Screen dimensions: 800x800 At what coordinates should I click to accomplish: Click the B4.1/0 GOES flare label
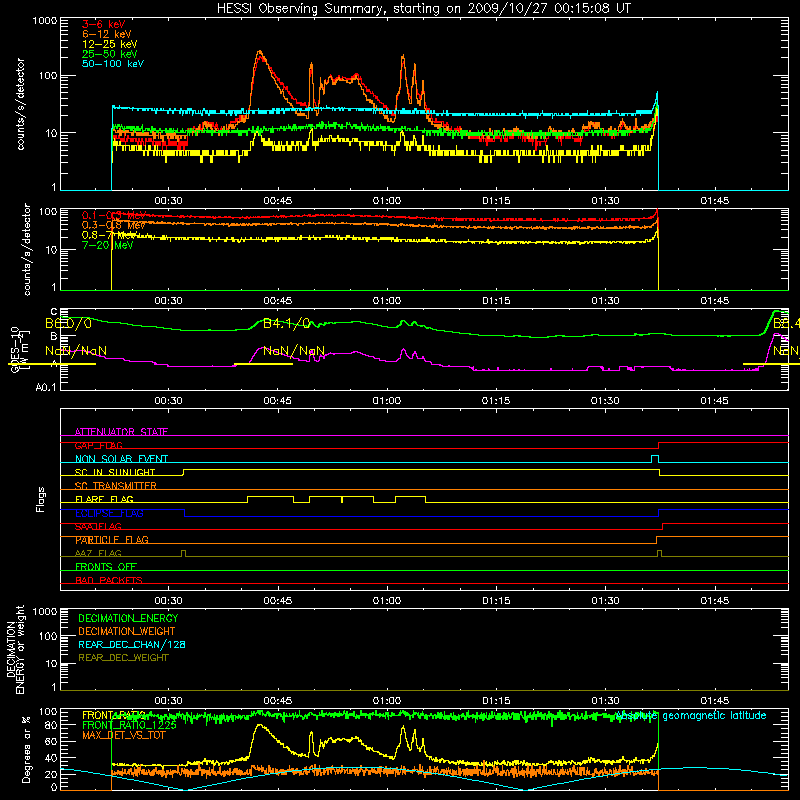[286, 323]
